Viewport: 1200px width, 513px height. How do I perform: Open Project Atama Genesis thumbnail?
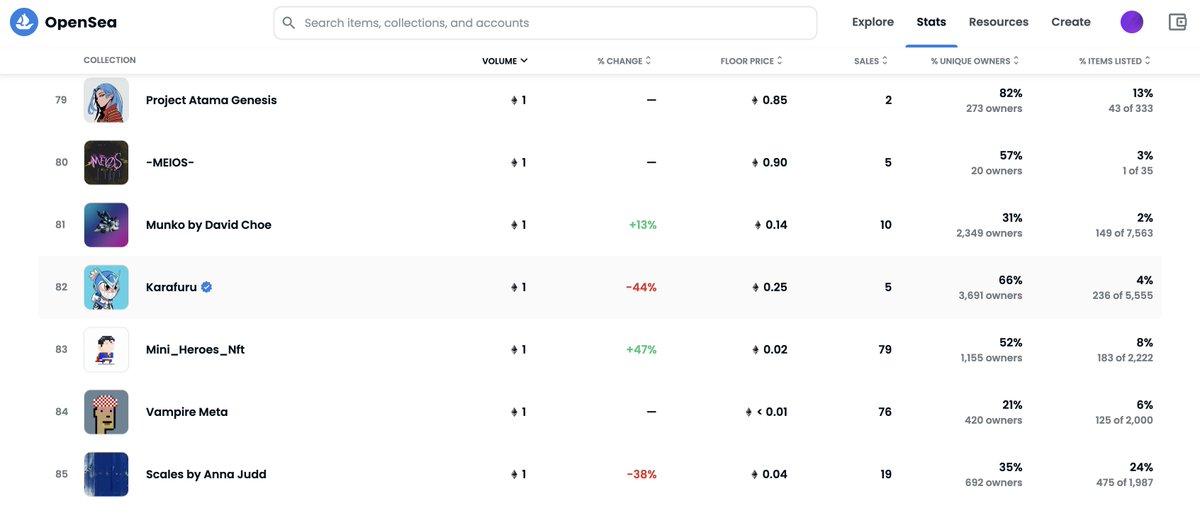(x=106, y=100)
